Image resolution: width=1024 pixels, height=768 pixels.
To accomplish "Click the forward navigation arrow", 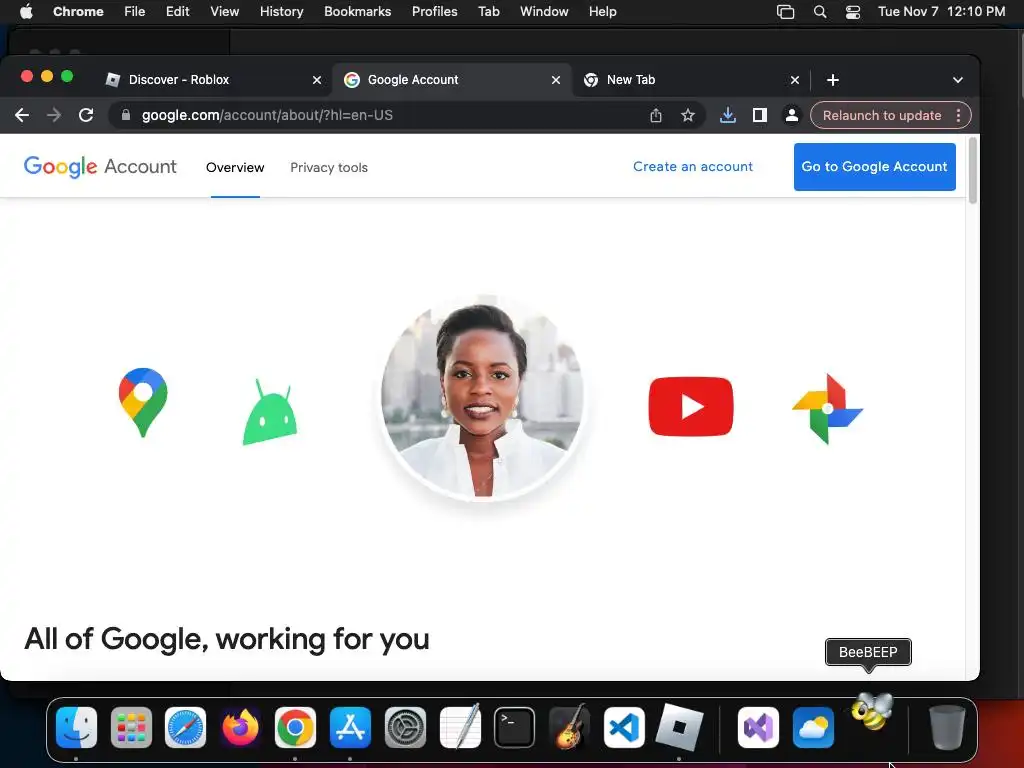I will point(54,116).
